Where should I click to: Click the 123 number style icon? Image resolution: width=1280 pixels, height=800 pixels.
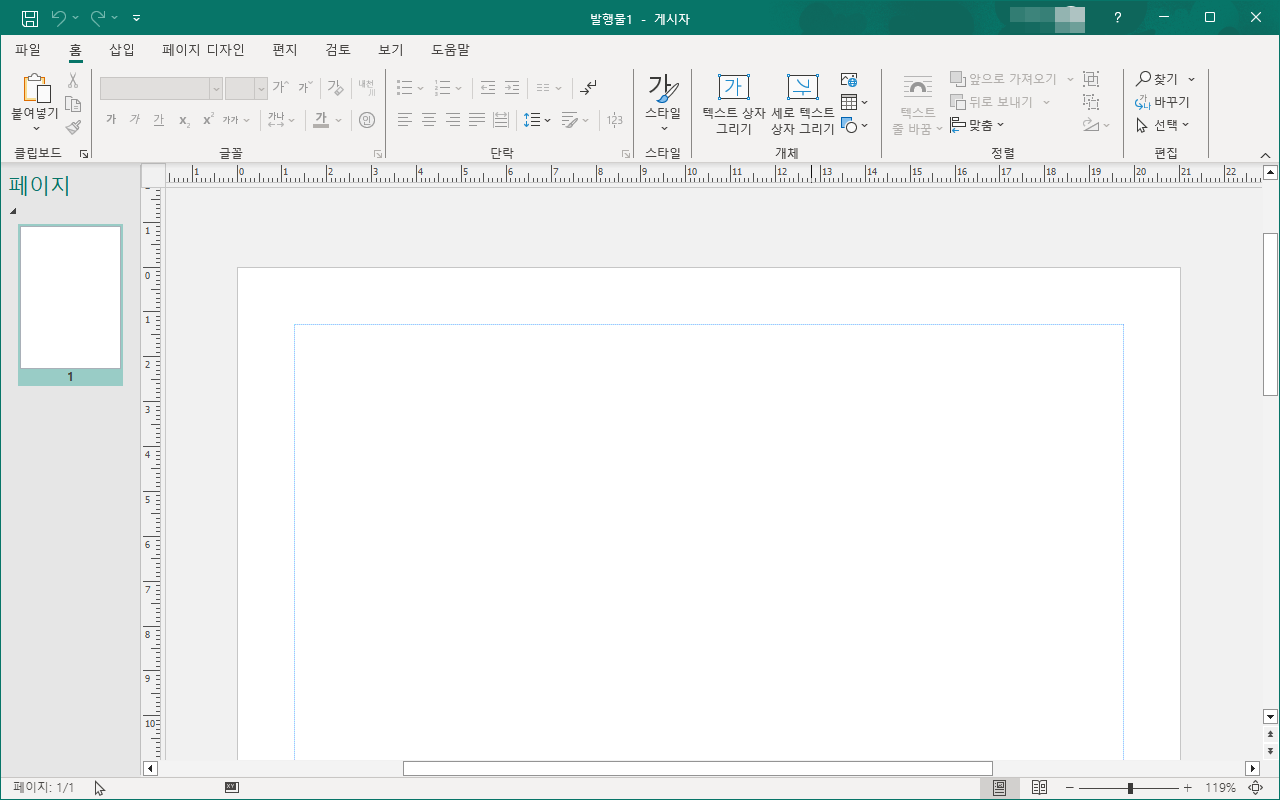coord(615,120)
